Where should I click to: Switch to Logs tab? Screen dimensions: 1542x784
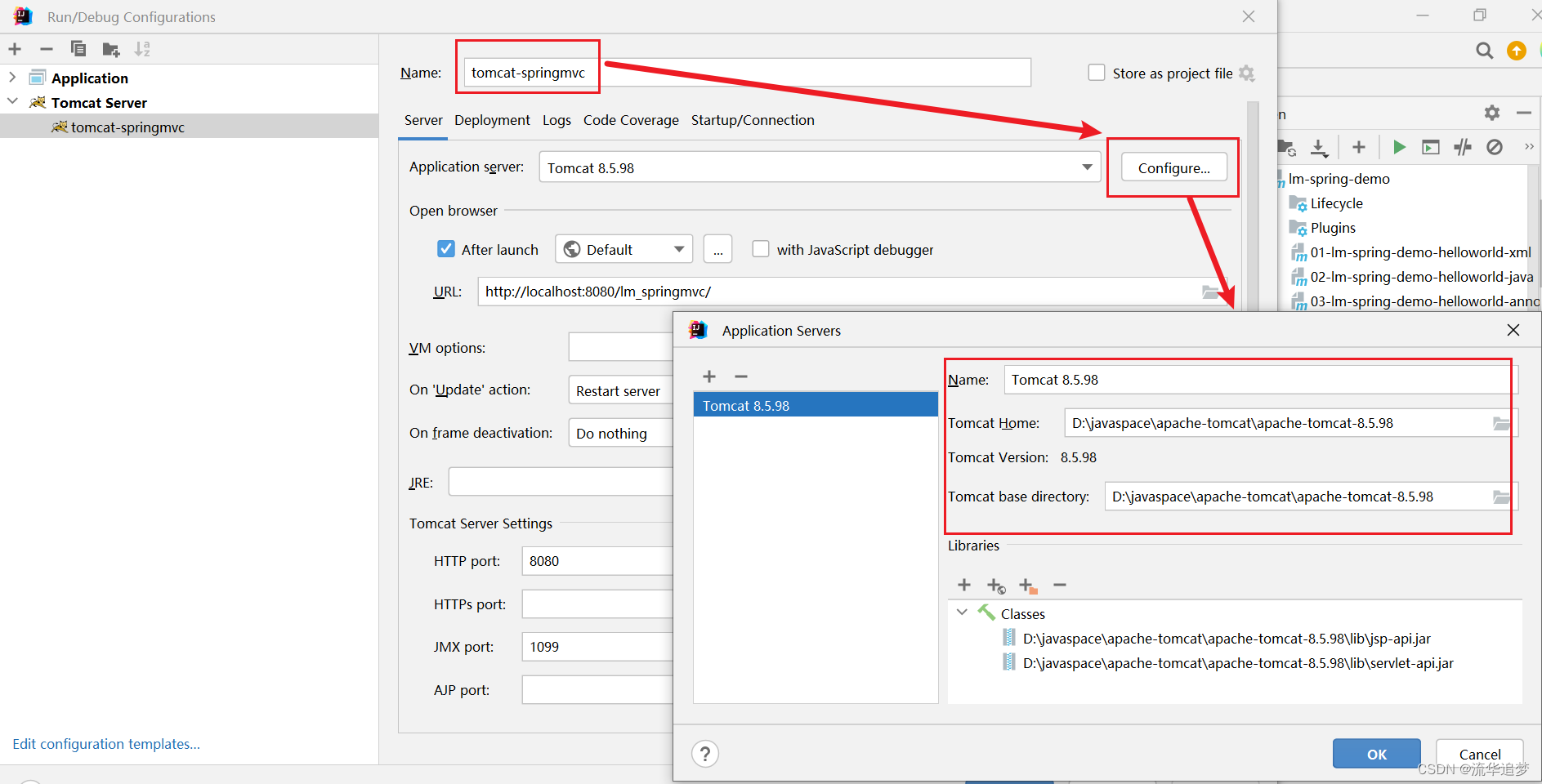[556, 120]
